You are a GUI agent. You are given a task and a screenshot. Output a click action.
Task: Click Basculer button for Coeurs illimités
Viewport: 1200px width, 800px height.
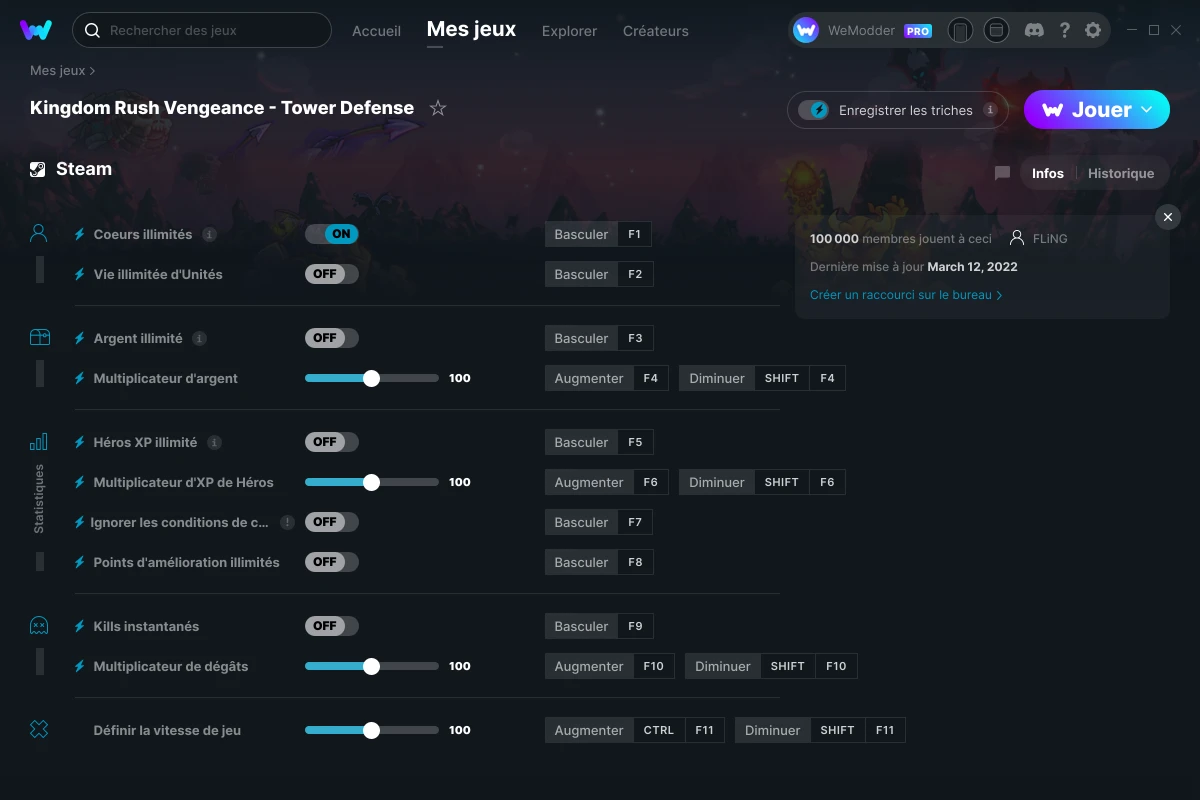pyautogui.click(x=581, y=234)
